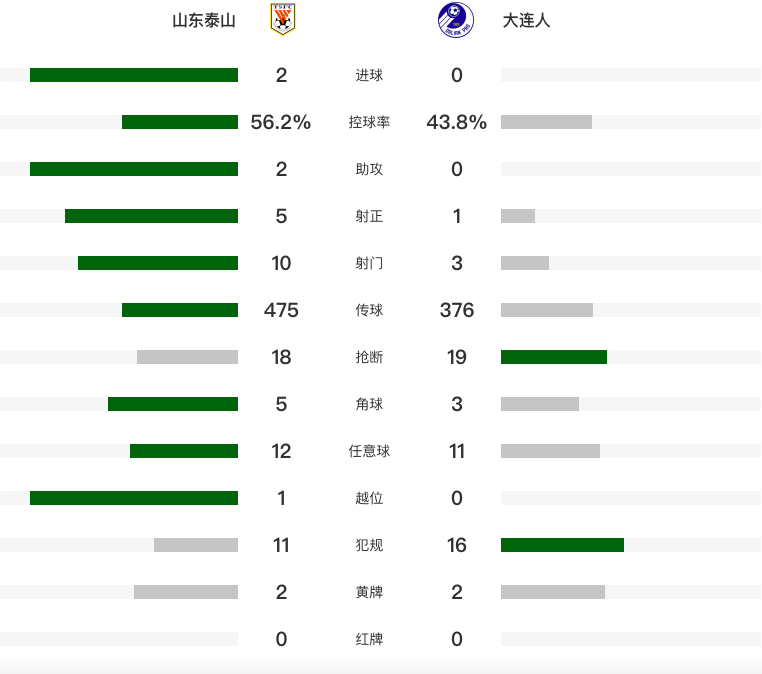Click Shandong's gray 黄牌 yellow card bar

point(186,592)
